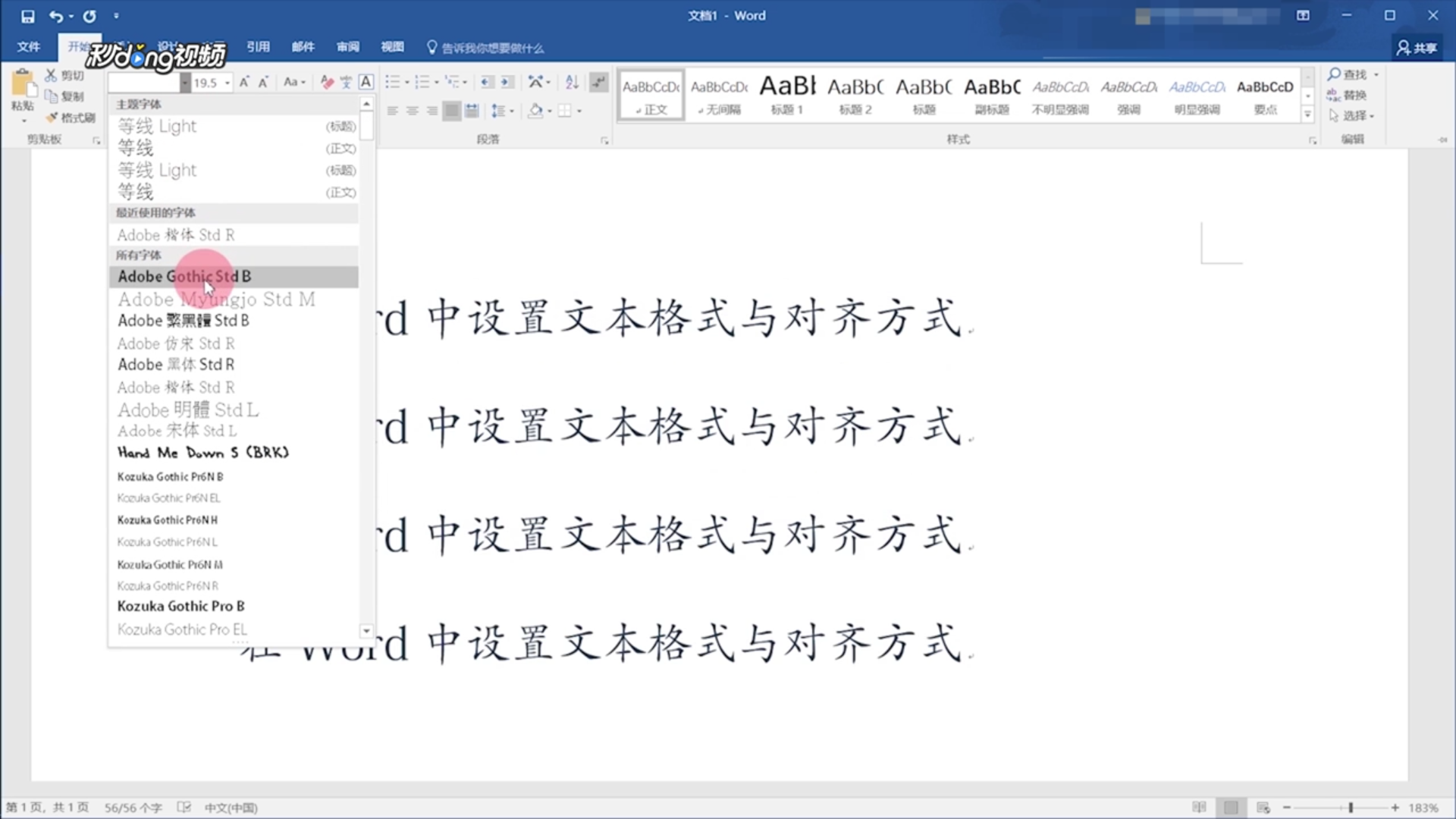Enable the Character Border icon

tap(367, 82)
